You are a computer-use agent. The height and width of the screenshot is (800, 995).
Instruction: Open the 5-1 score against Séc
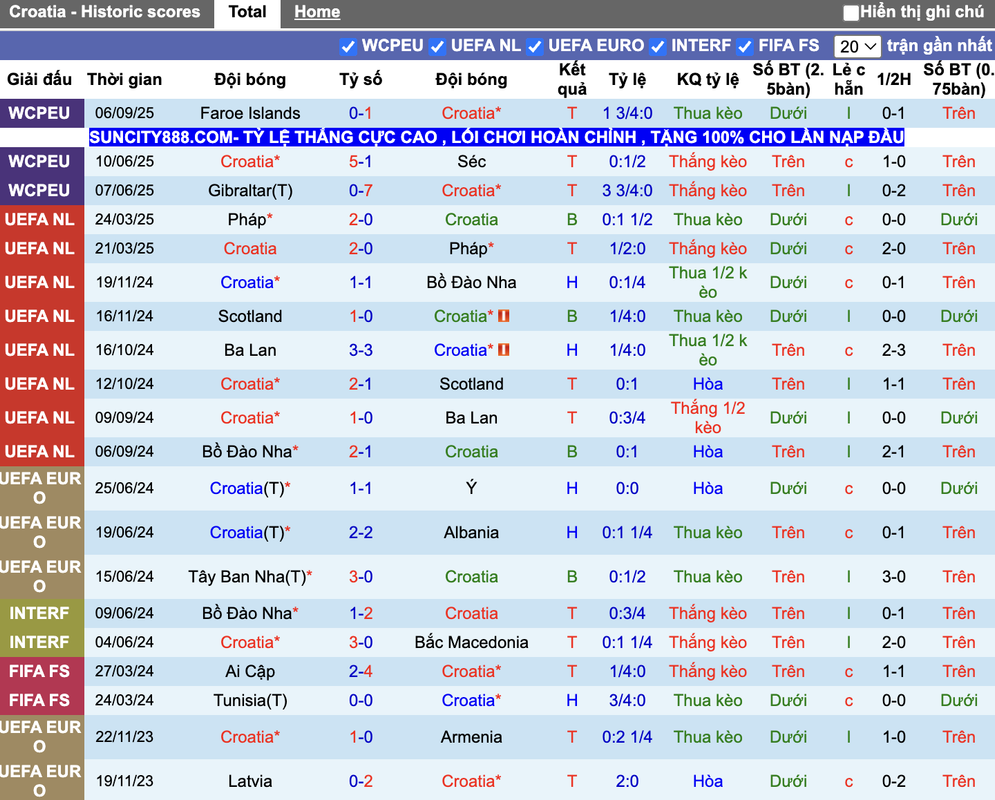pyautogui.click(x=360, y=162)
